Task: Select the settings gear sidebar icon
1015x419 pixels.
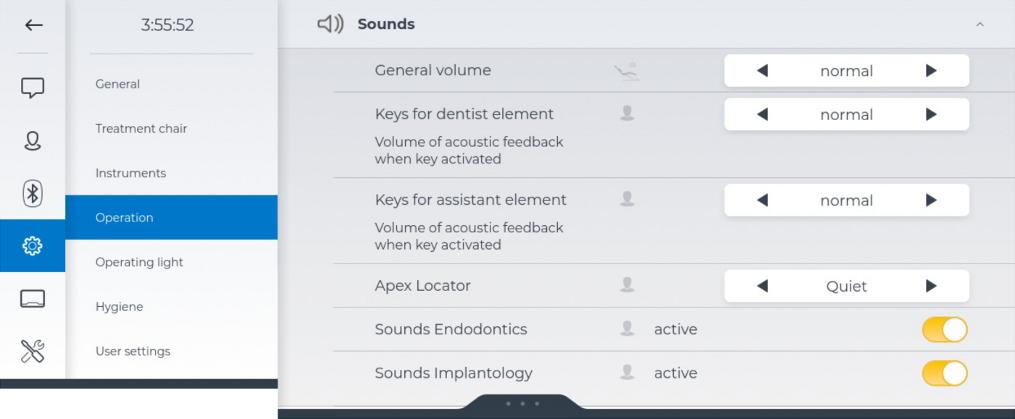Action: pyautogui.click(x=33, y=245)
